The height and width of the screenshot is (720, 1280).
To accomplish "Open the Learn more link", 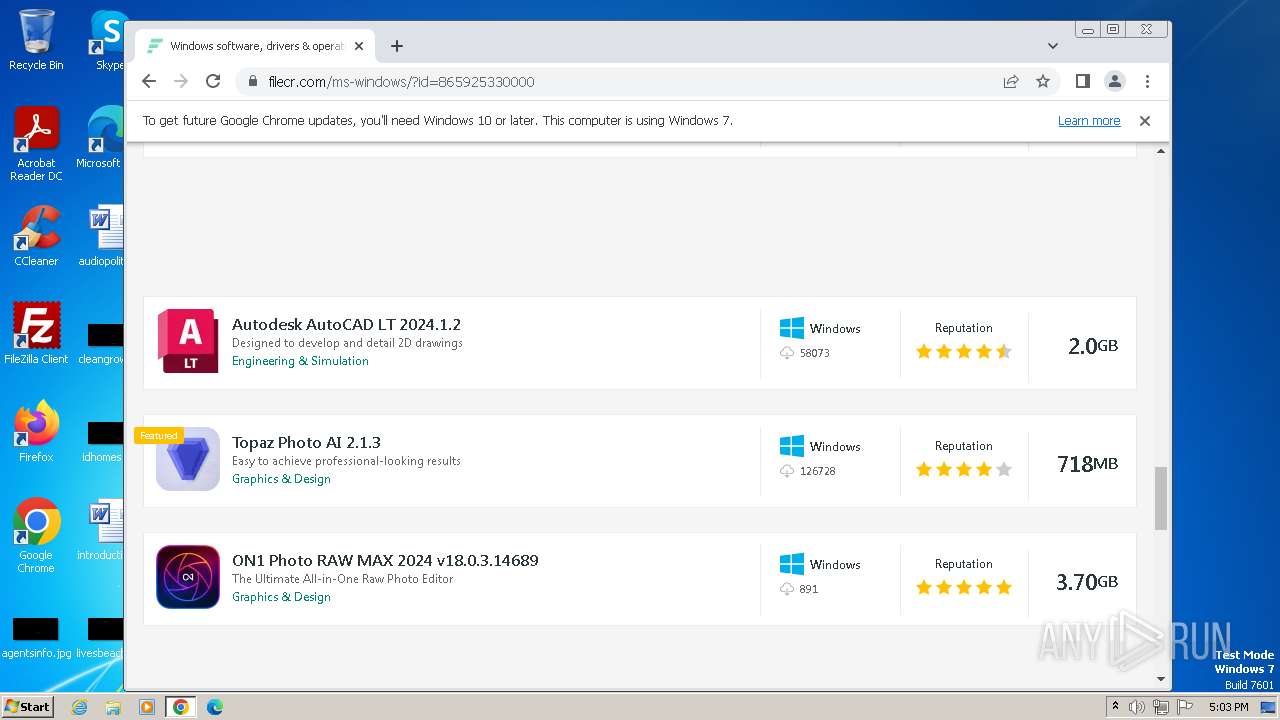I will tap(1089, 121).
